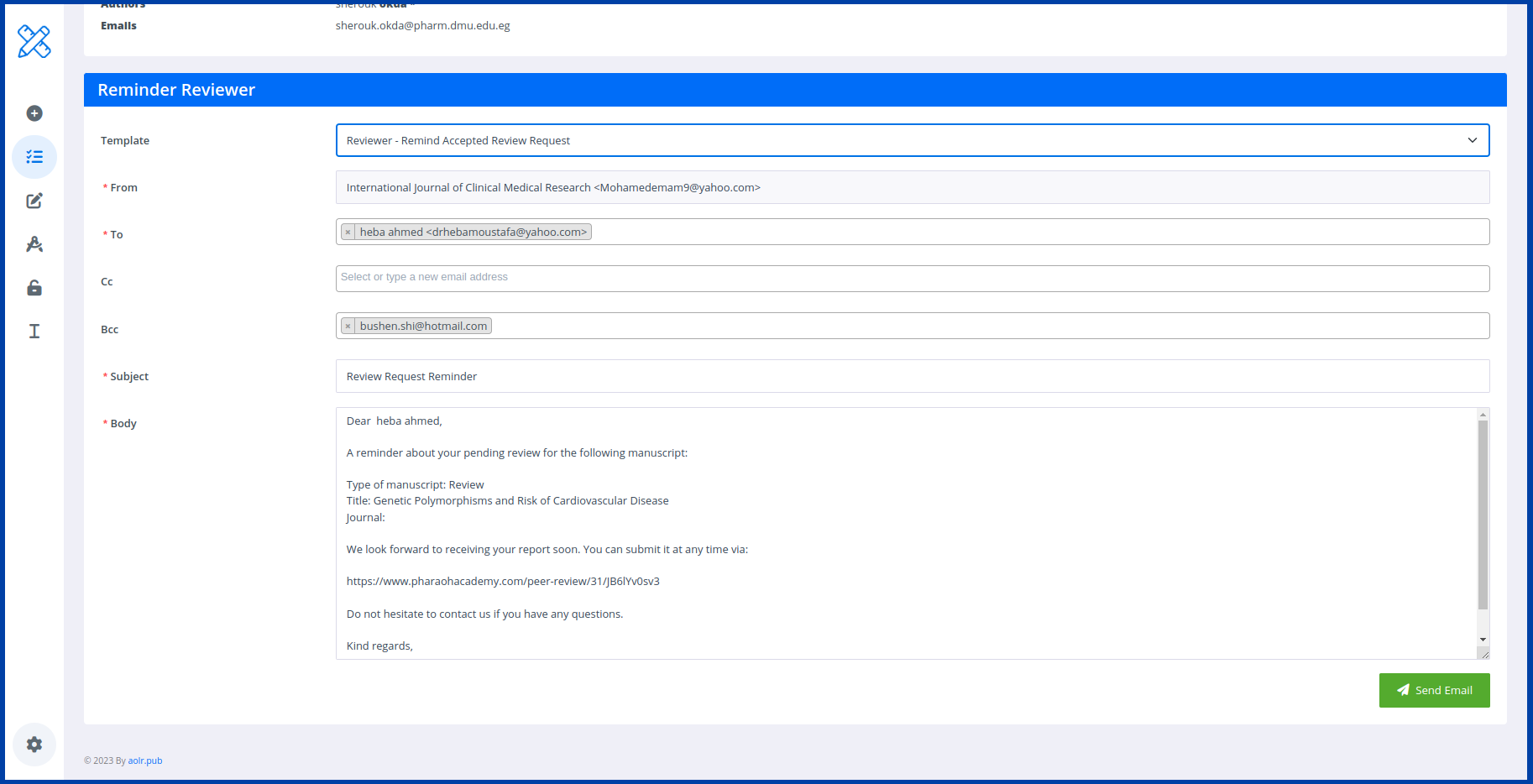
Task: Open settings gear icon at bottom left
Action: click(34, 745)
